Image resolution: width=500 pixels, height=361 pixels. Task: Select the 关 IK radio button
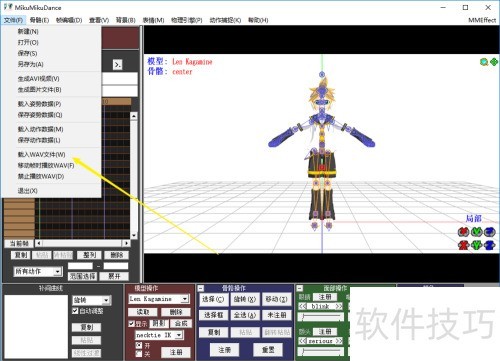[x=139, y=353]
